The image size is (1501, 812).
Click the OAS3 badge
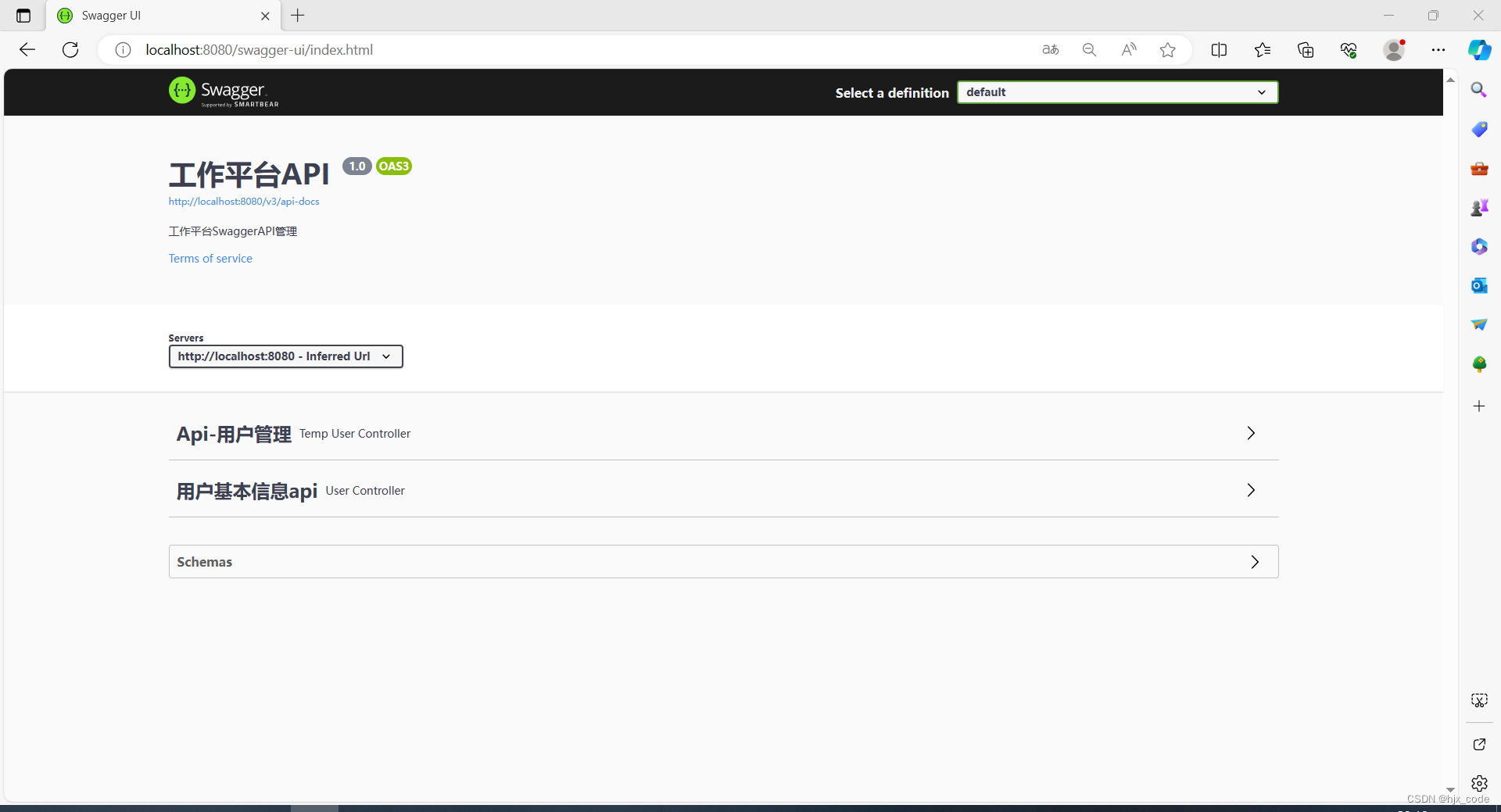tap(393, 166)
